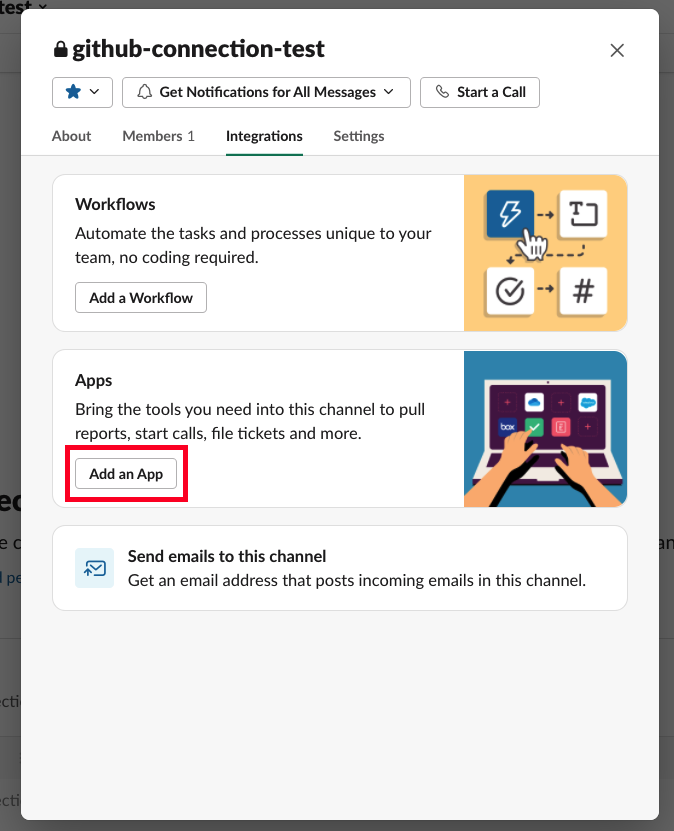Screen dimensions: 674x831
Task: Click the Workflows heading
Action: pyautogui.click(x=115, y=204)
